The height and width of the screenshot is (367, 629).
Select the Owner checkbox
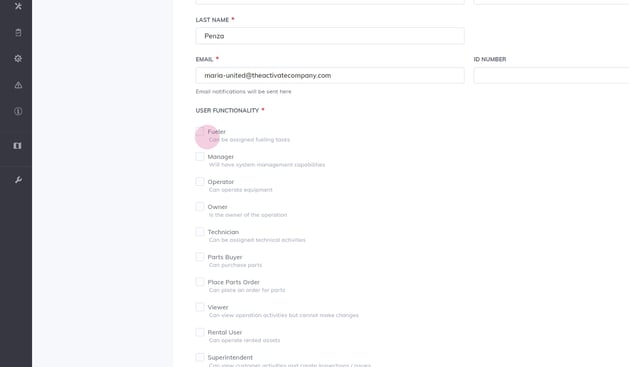200,207
